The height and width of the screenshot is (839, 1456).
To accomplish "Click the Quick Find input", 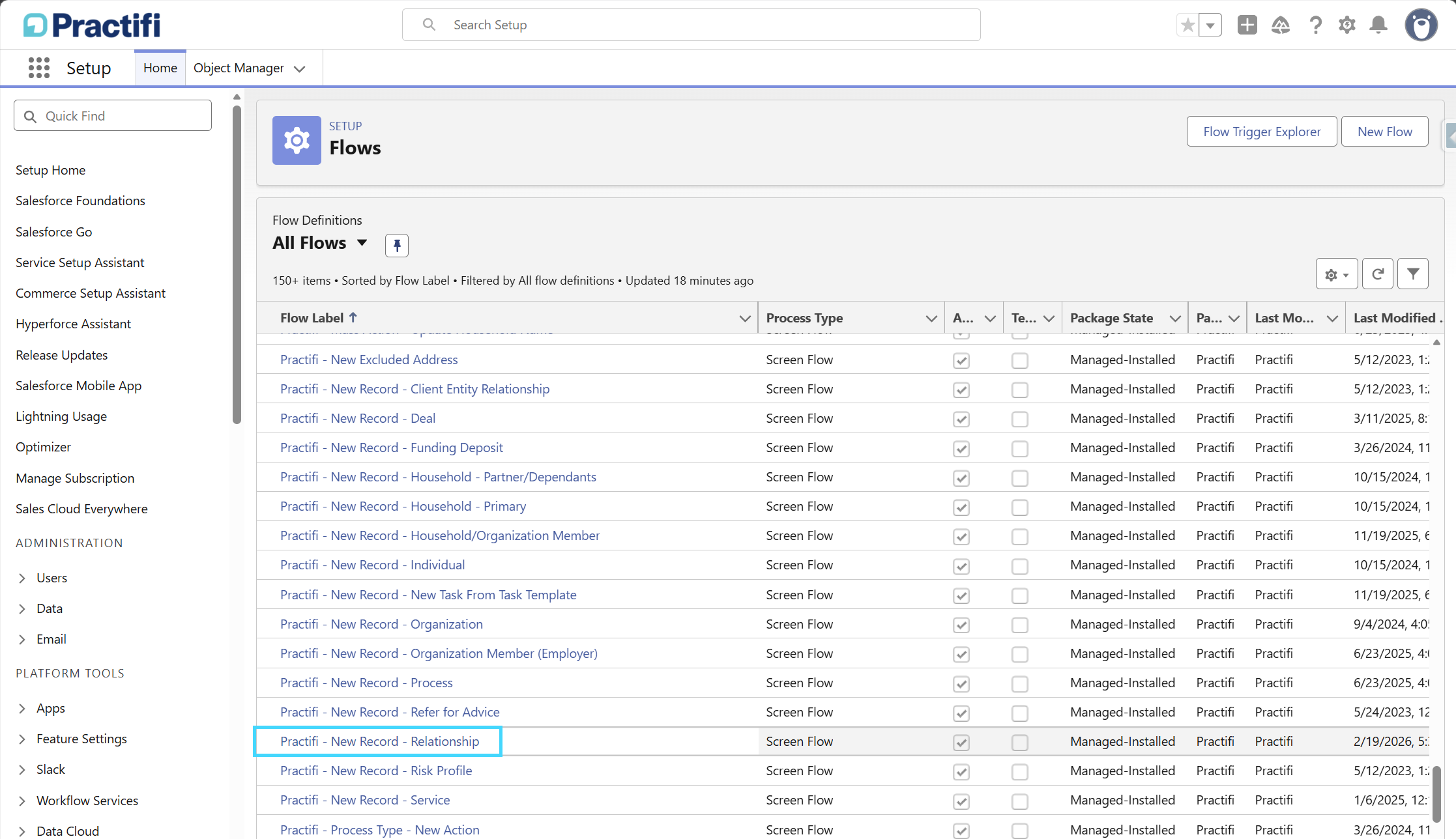I will (113, 115).
